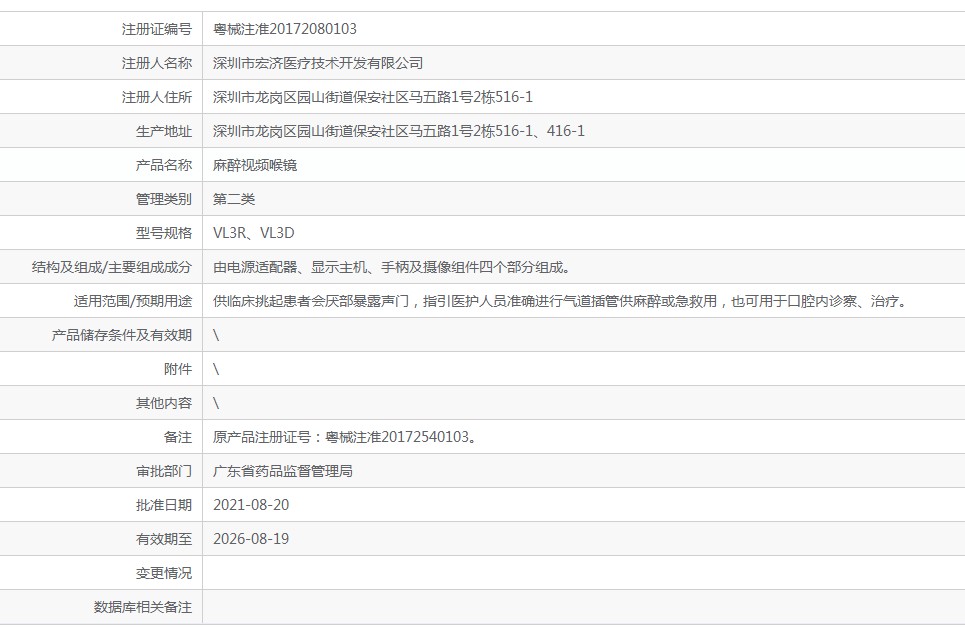Select the 有效期至 label
Viewport: 965px width, 635px height.
164,540
